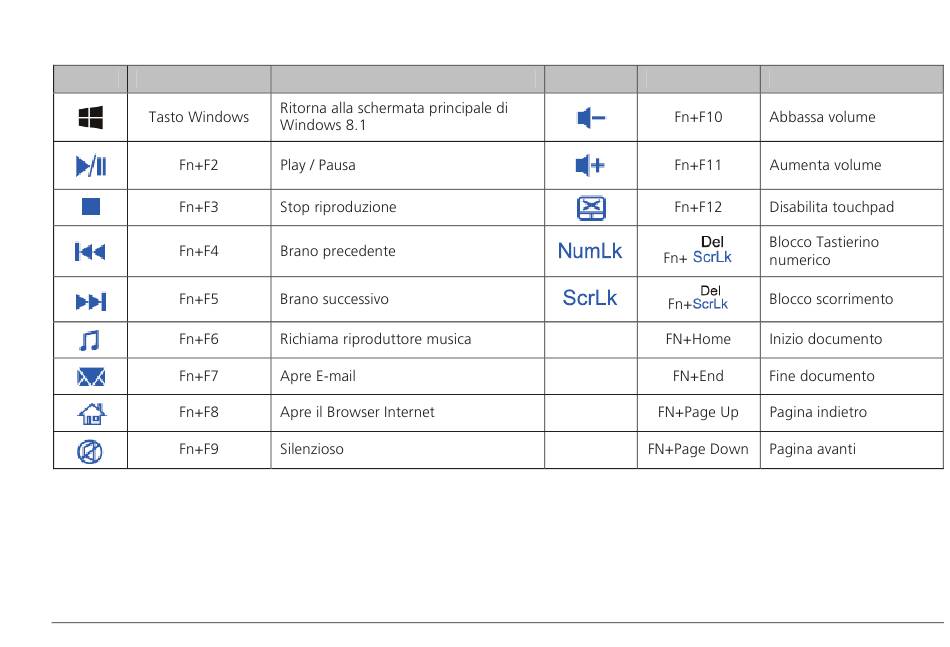
Task: Select the Apre il Browser Internet text
Action: coord(357,413)
